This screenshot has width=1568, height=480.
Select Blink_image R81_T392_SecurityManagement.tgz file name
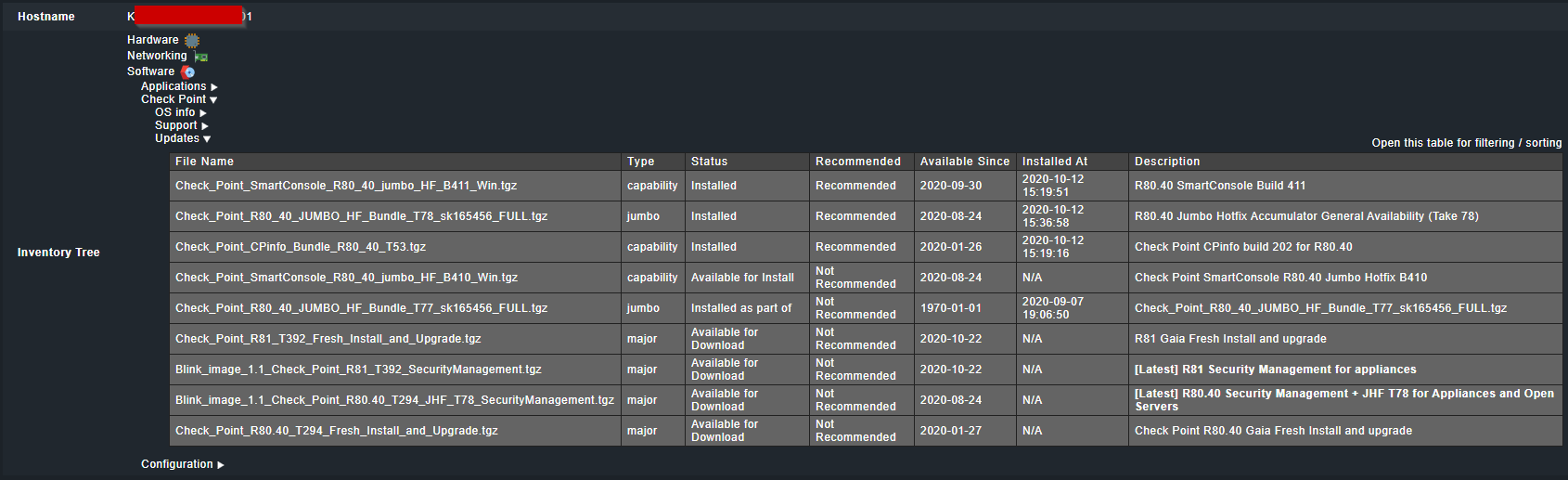tap(358, 370)
